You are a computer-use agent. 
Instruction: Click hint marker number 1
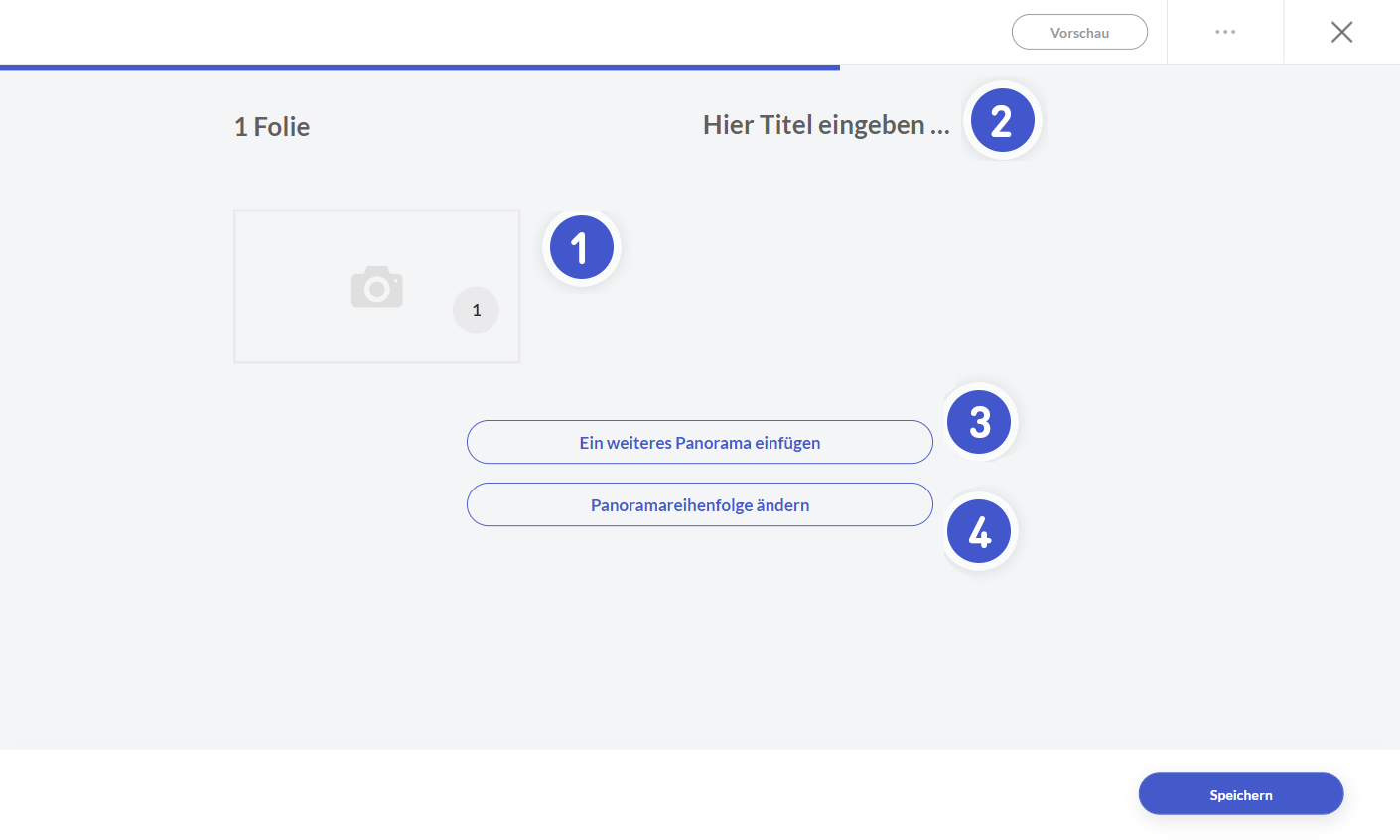tap(581, 247)
